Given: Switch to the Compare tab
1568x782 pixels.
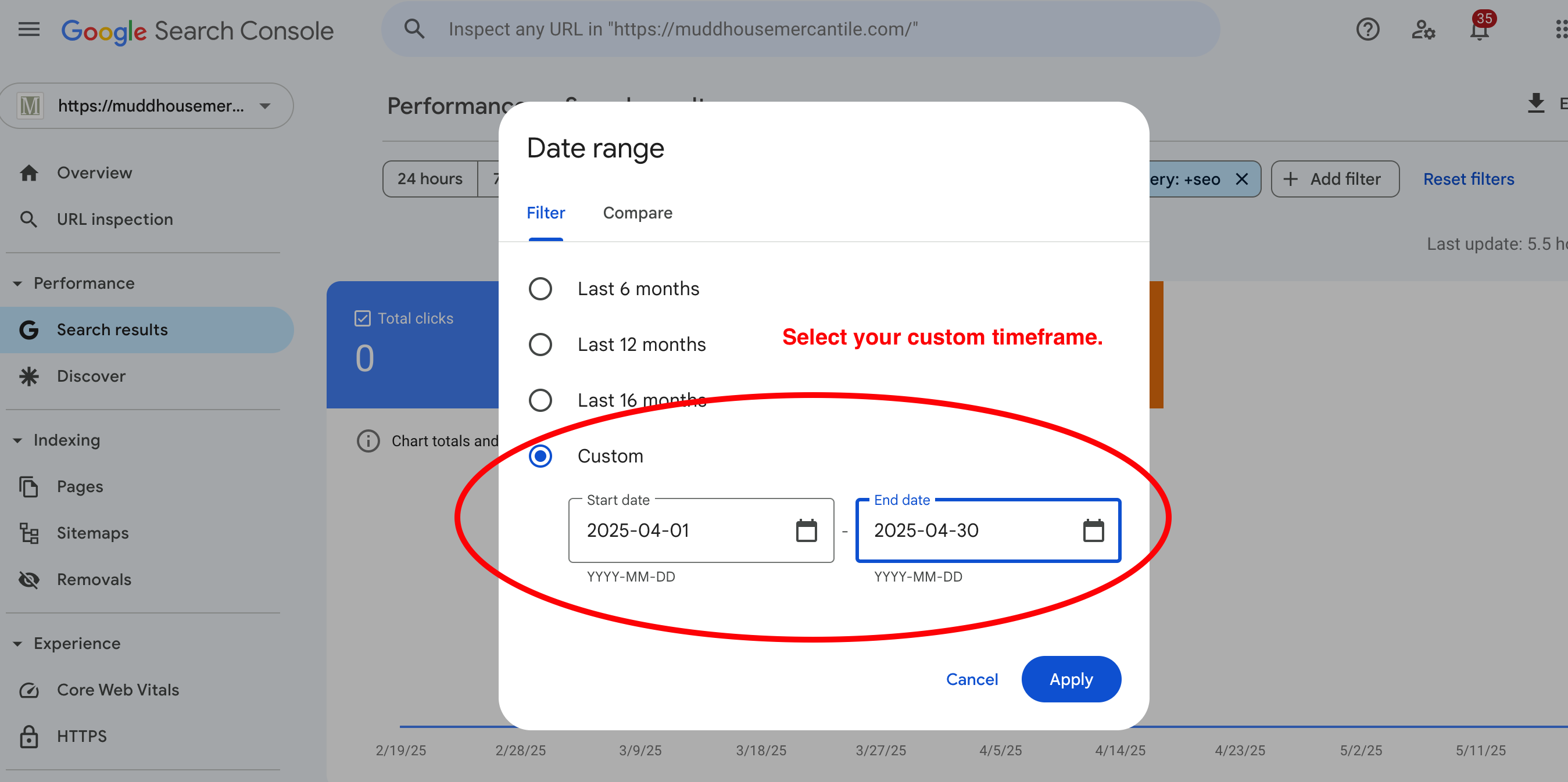Looking at the screenshot, I should point(638,213).
